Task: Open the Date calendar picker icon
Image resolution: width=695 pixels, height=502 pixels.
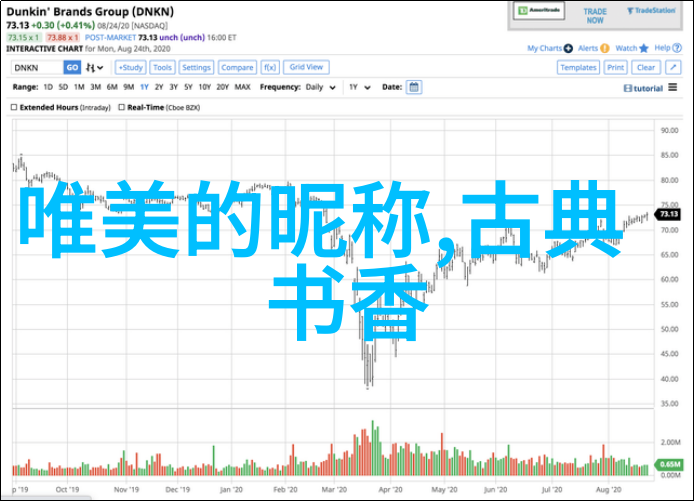Action: click(x=414, y=87)
